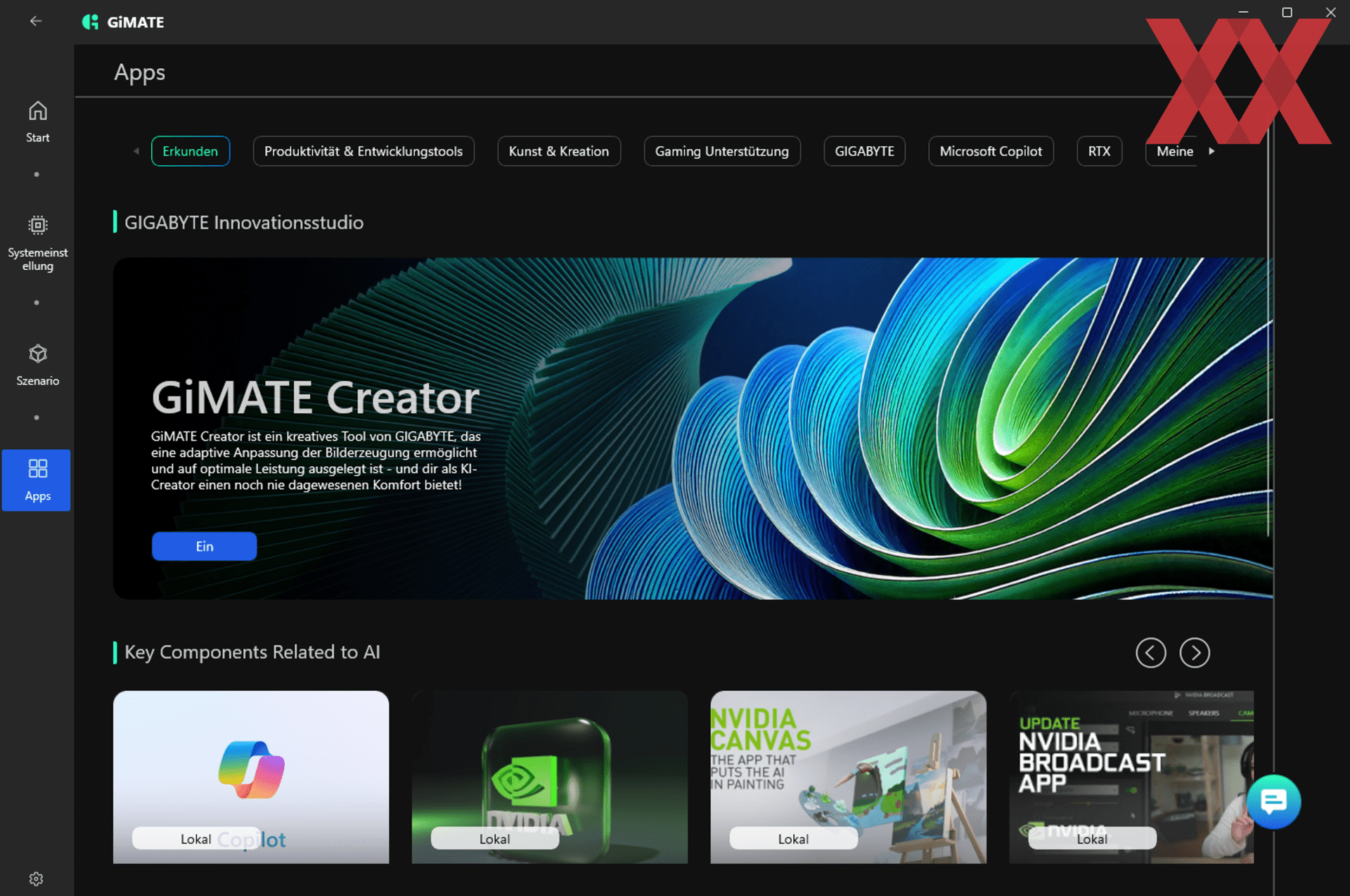Click the GIGABYTE Innovationsstudio heading
Screen dimensions: 1350x896
point(244,222)
